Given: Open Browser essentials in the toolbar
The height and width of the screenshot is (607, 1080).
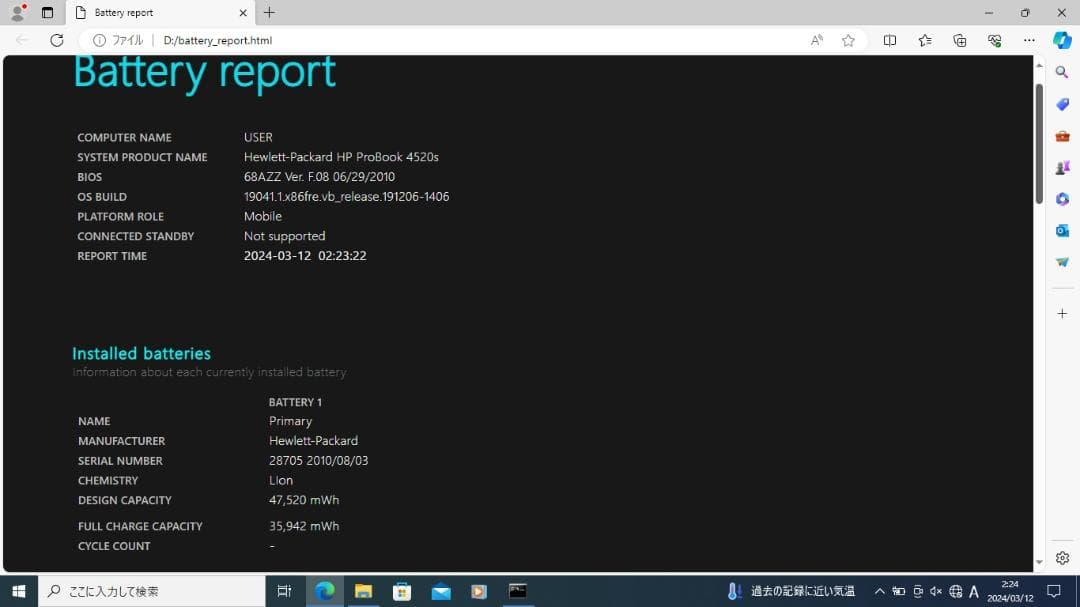Looking at the screenshot, I should point(994,40).
